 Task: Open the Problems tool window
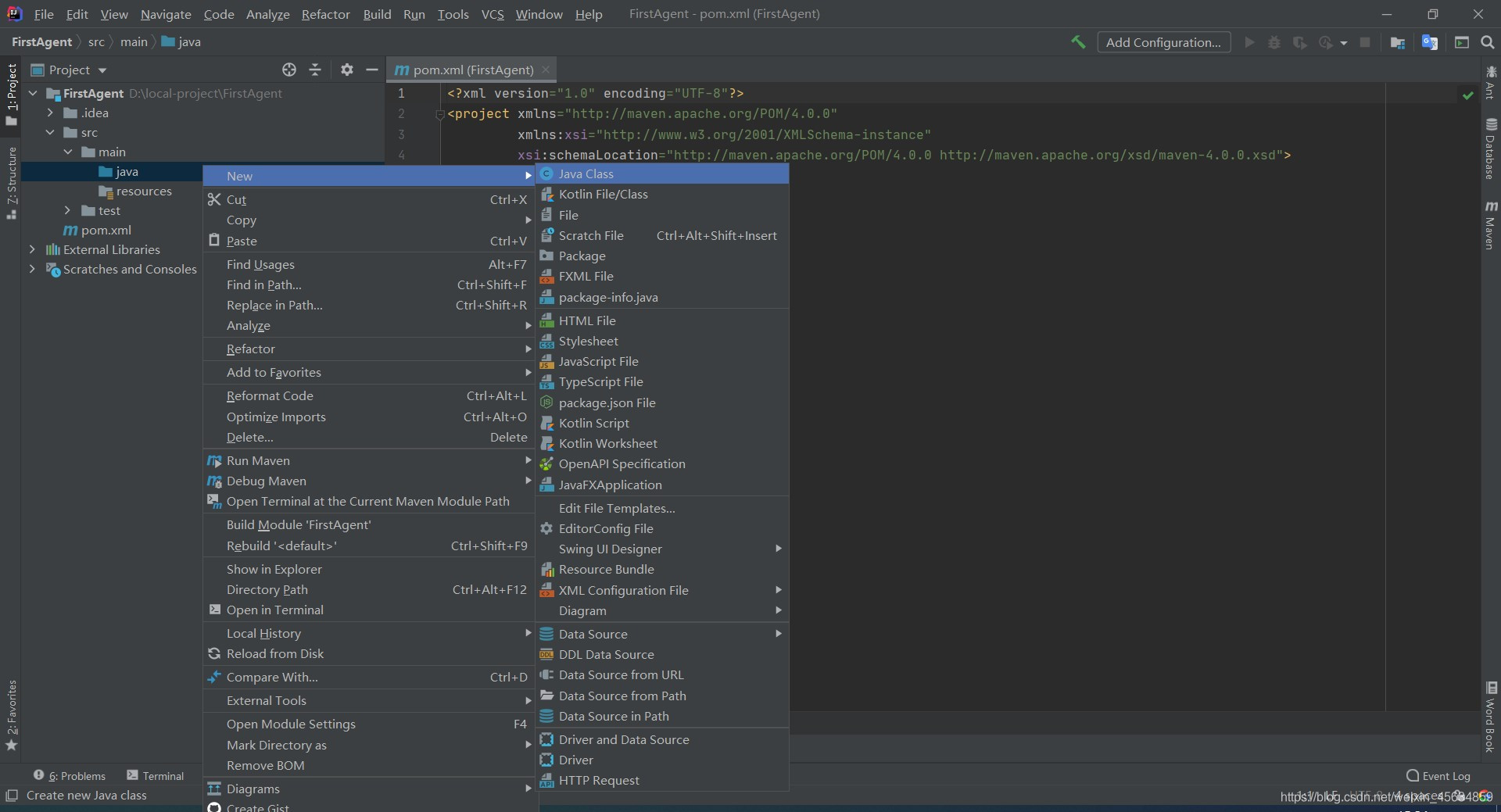click(70, 775)
